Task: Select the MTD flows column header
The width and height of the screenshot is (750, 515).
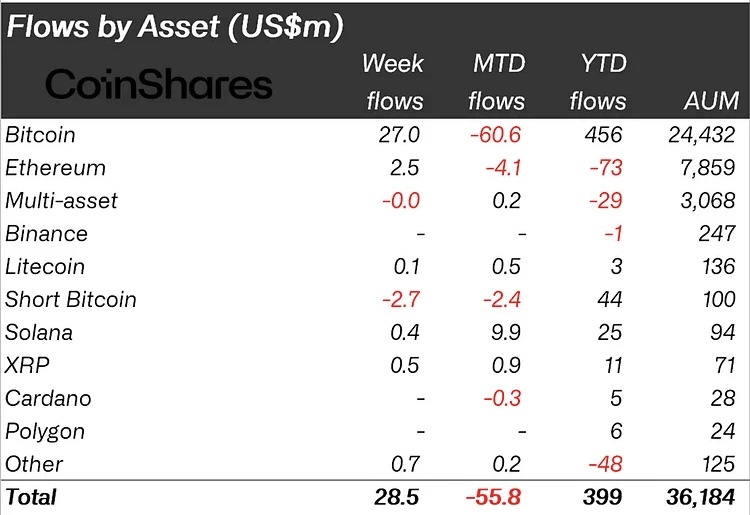Action: [497, 82]
